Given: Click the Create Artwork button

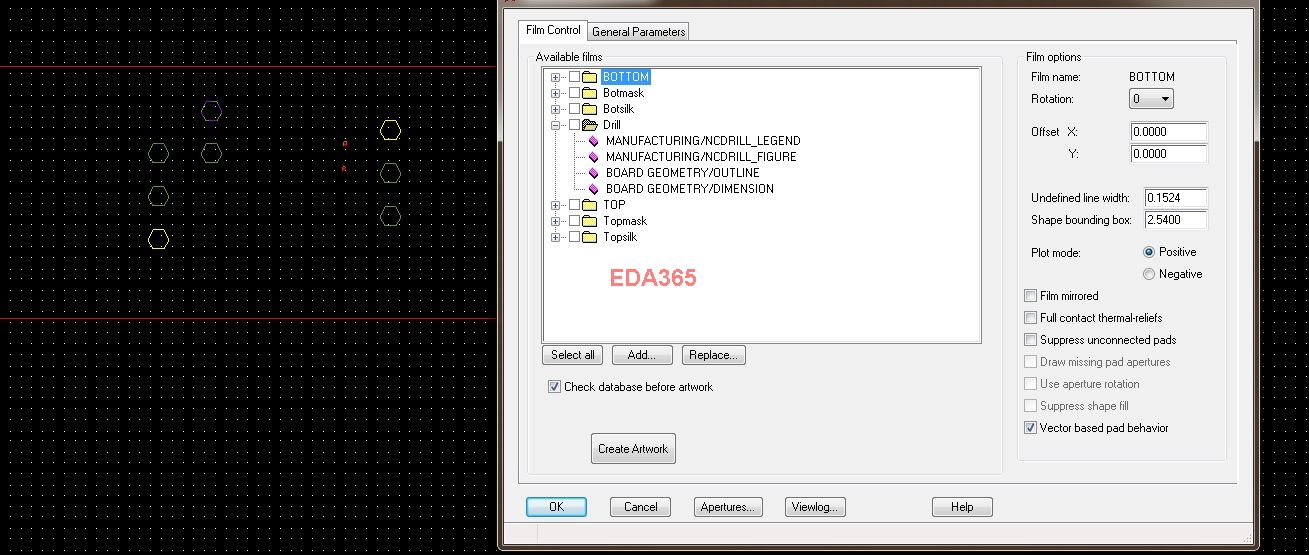Looking at the screenshot, I should click(x=633, y=449).
